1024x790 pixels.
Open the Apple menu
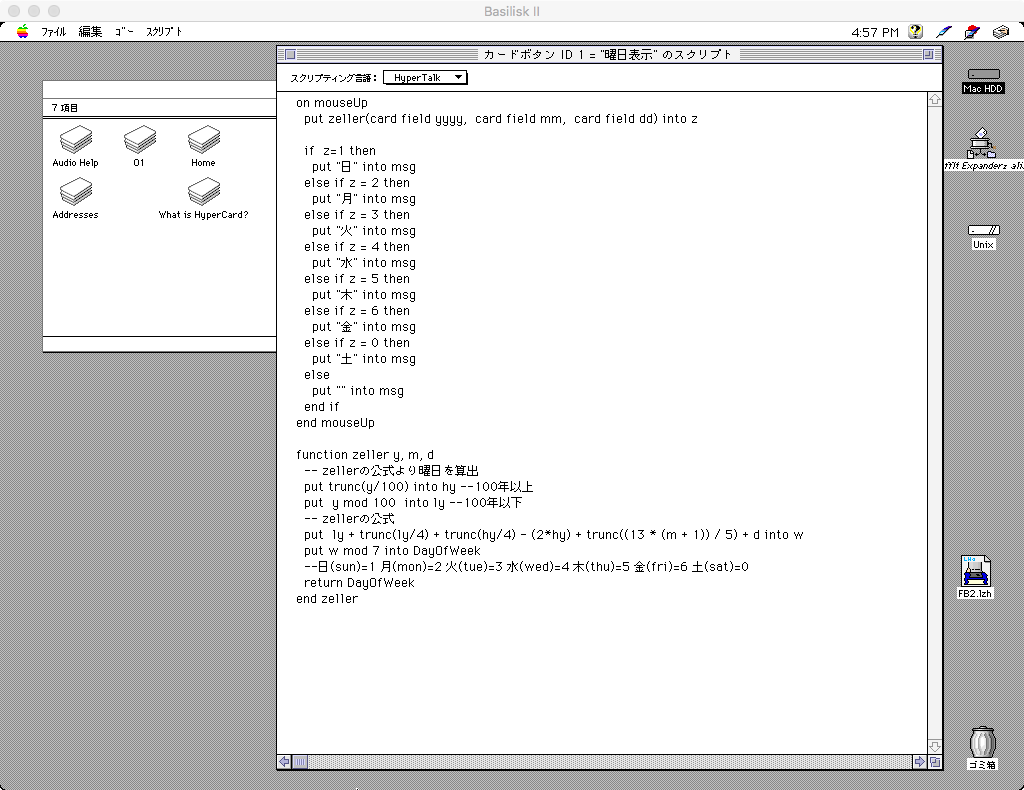point(23,31)
